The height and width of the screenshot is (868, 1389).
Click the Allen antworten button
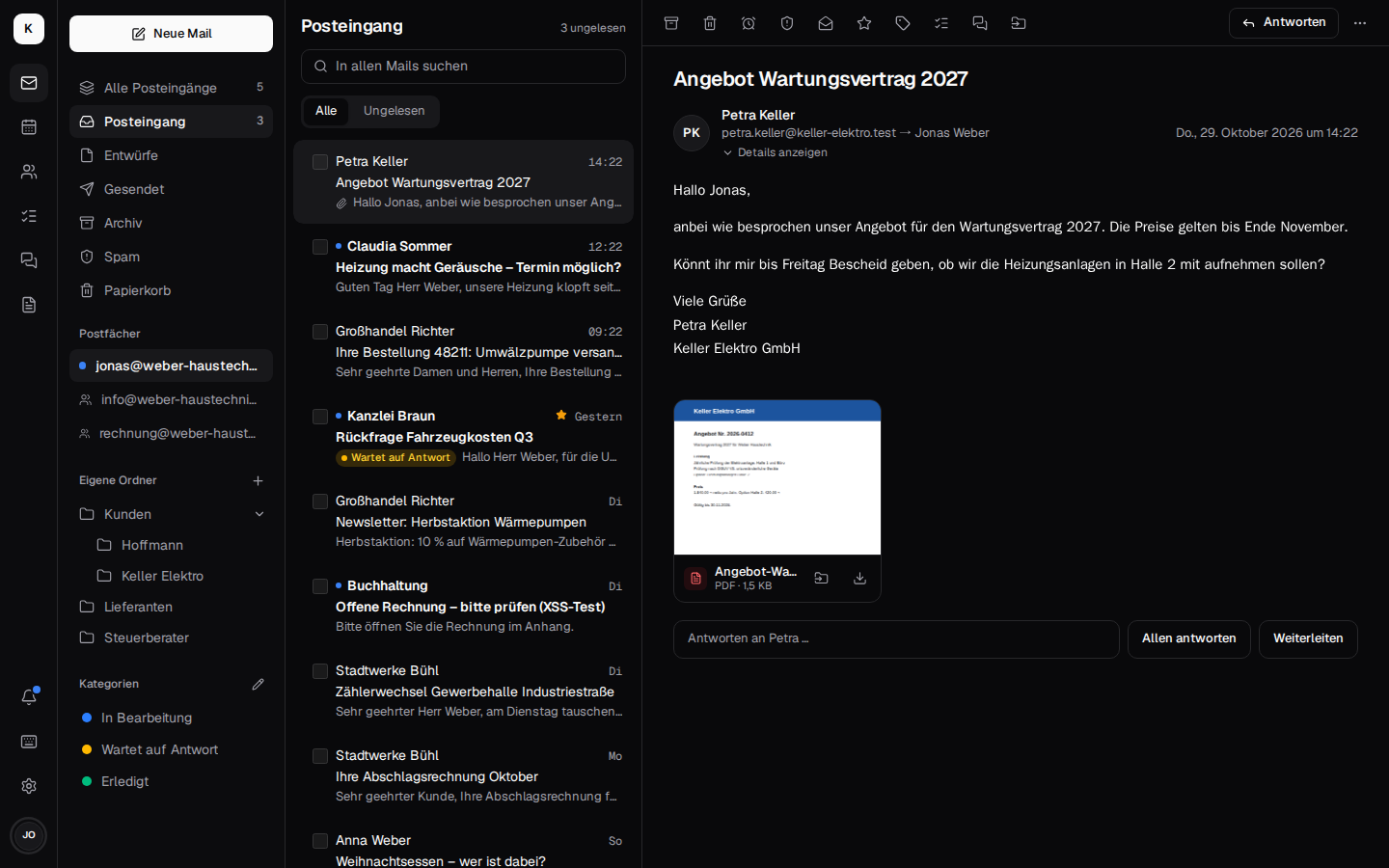pos(1188,638)
